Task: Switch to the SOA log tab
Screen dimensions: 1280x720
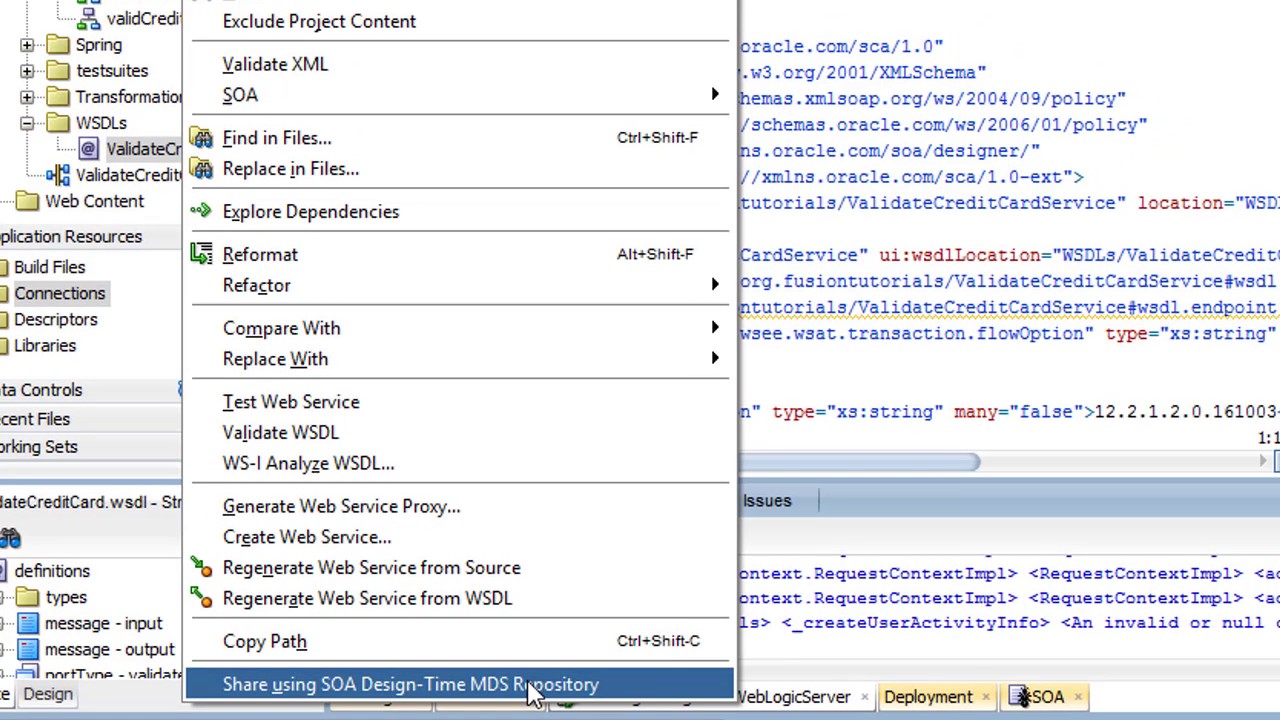Action: point(1047,697)
